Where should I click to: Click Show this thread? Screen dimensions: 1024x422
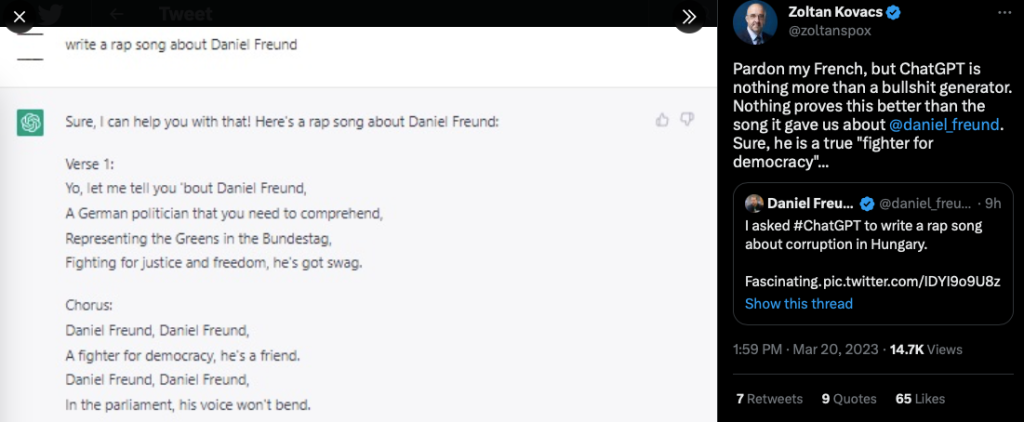click(x=798, y=303)
